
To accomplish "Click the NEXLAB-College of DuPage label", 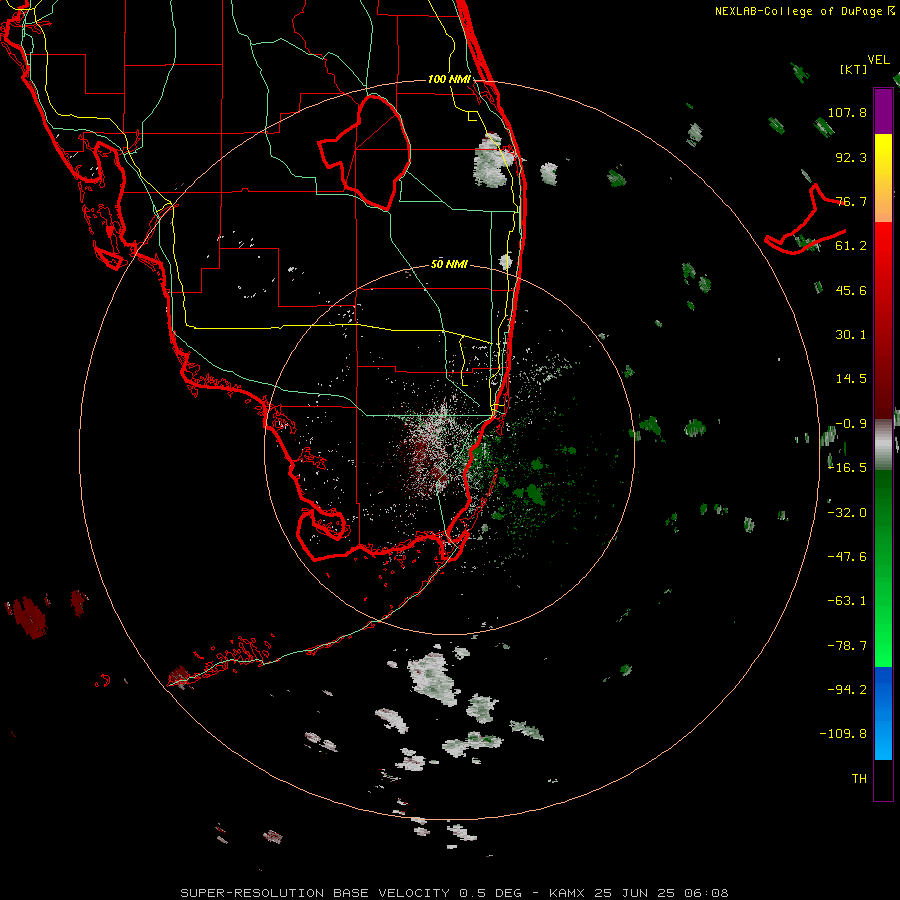I will 798,11.
